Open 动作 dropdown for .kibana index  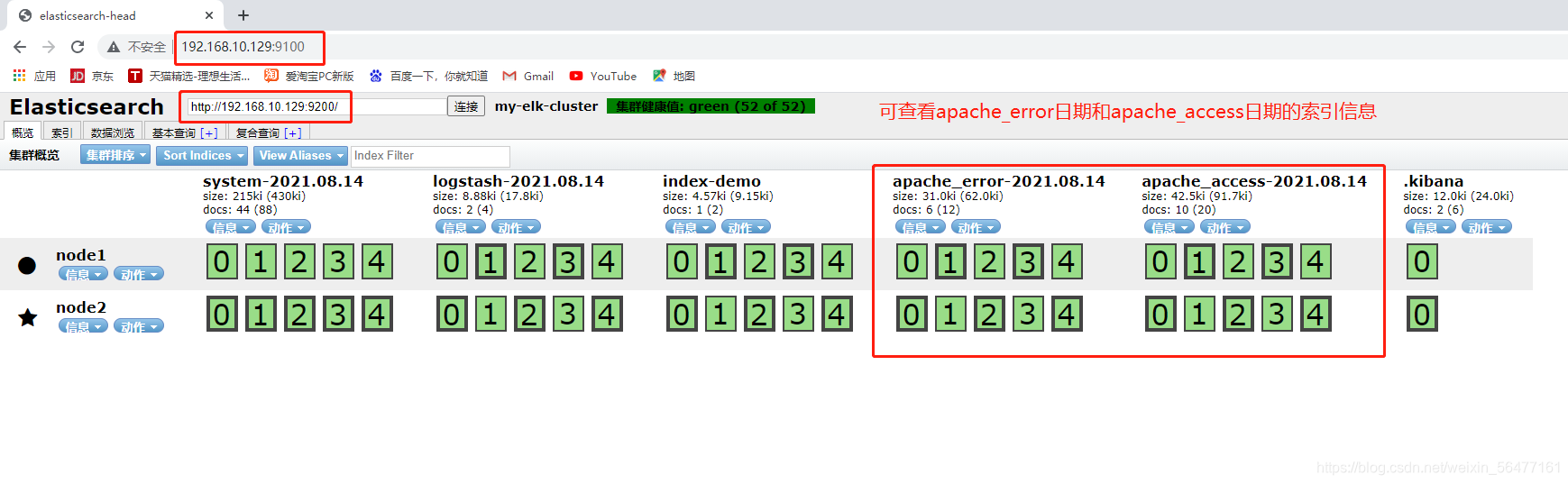[x=1487, y=227]
